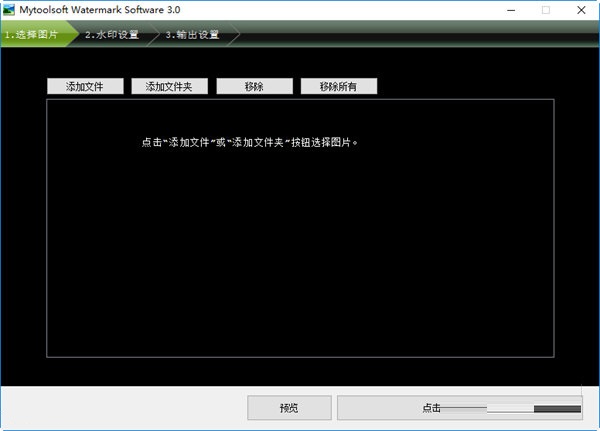Click the 点击 button at bottom
This screenshot has width=600, height=431.
pos(460,408)
